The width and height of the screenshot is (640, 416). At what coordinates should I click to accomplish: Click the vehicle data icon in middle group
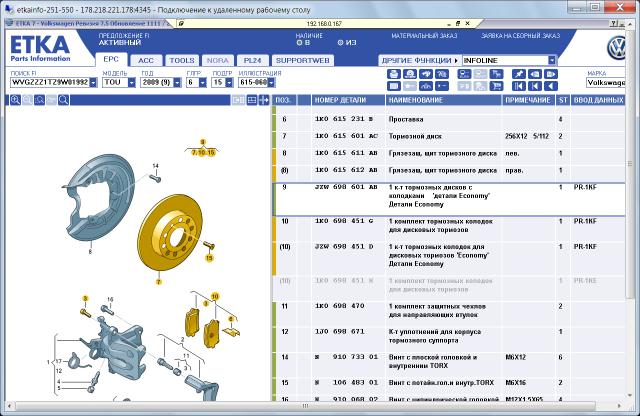click(464, 74)
